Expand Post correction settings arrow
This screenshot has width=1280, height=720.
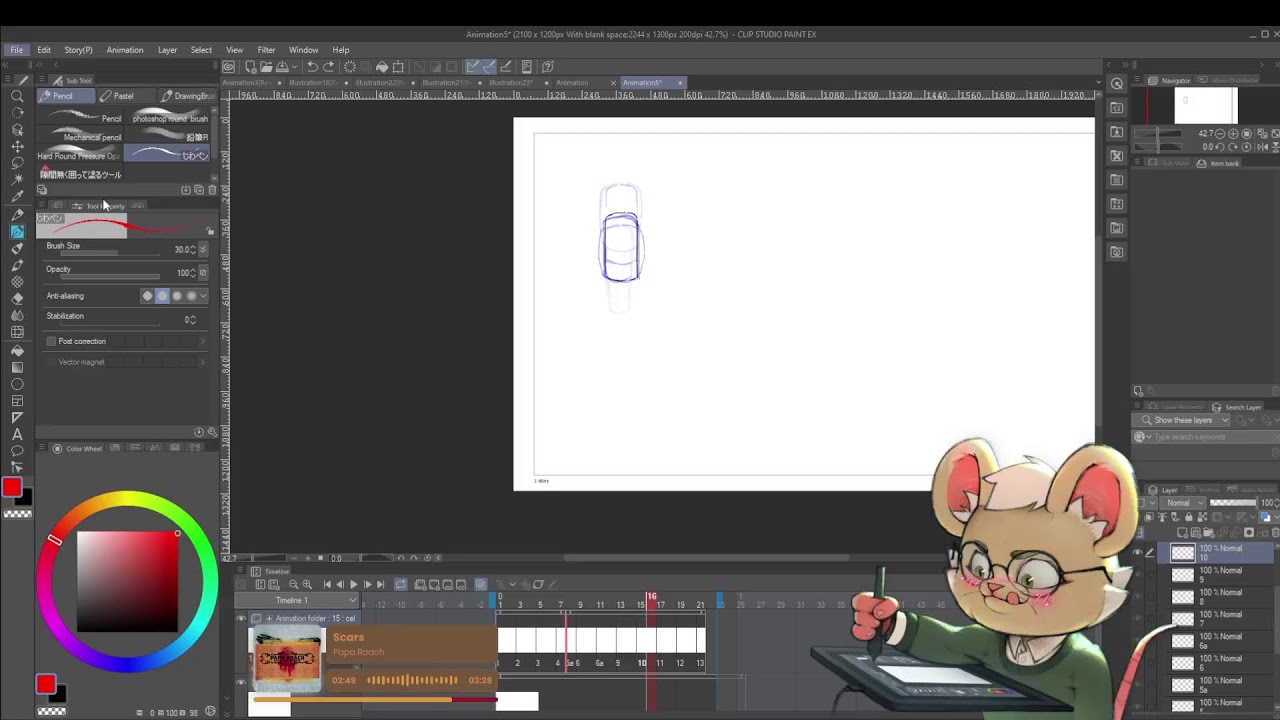pyautogui.click(x=203, y=341)
